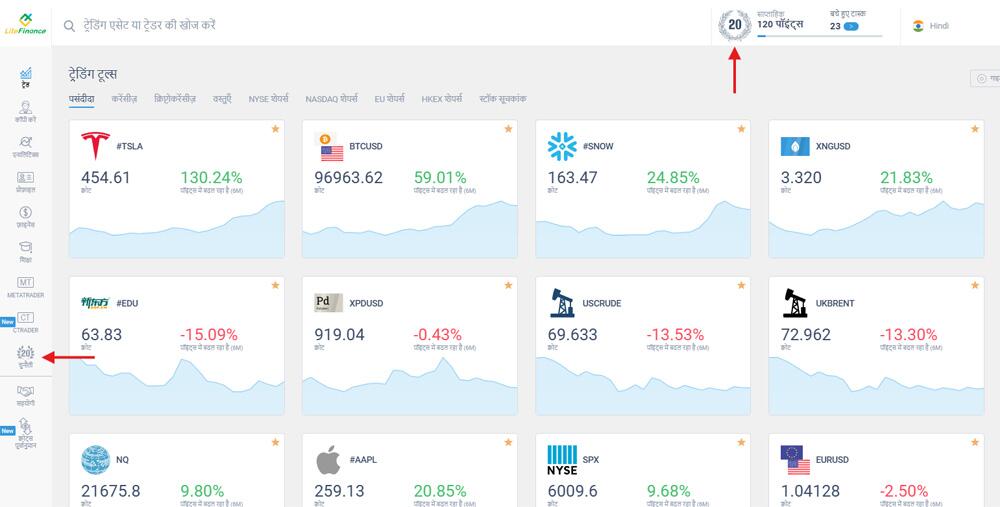This screenshot has width=1000, height=507.
Task: Toggle favorite star on NQ card
Action: [276, 442]
